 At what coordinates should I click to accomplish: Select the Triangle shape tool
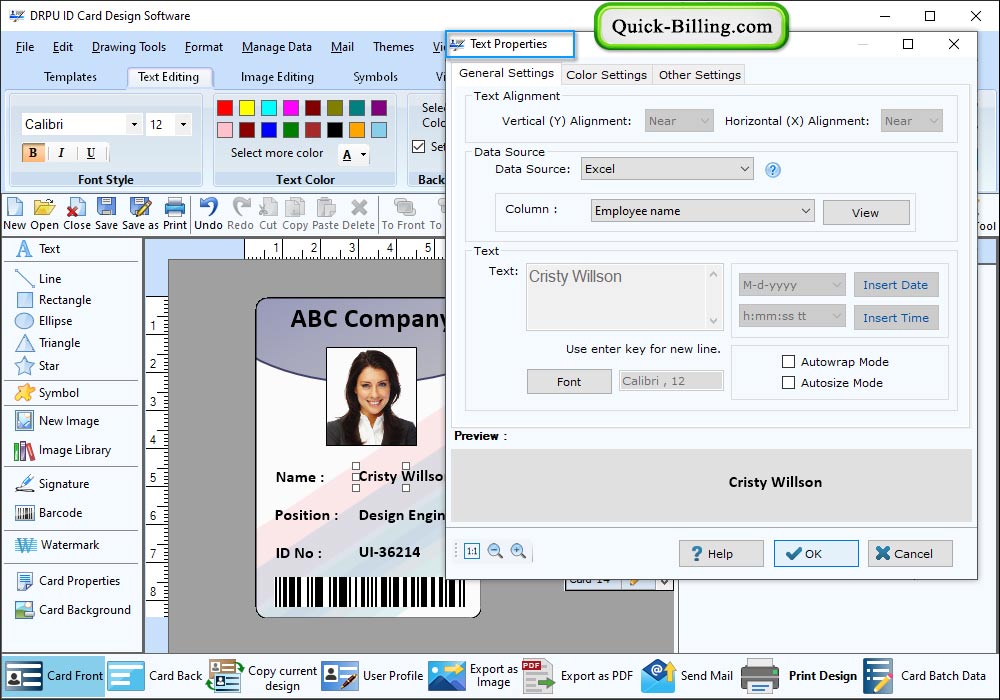pyautogui.click(x=48, y=342)
